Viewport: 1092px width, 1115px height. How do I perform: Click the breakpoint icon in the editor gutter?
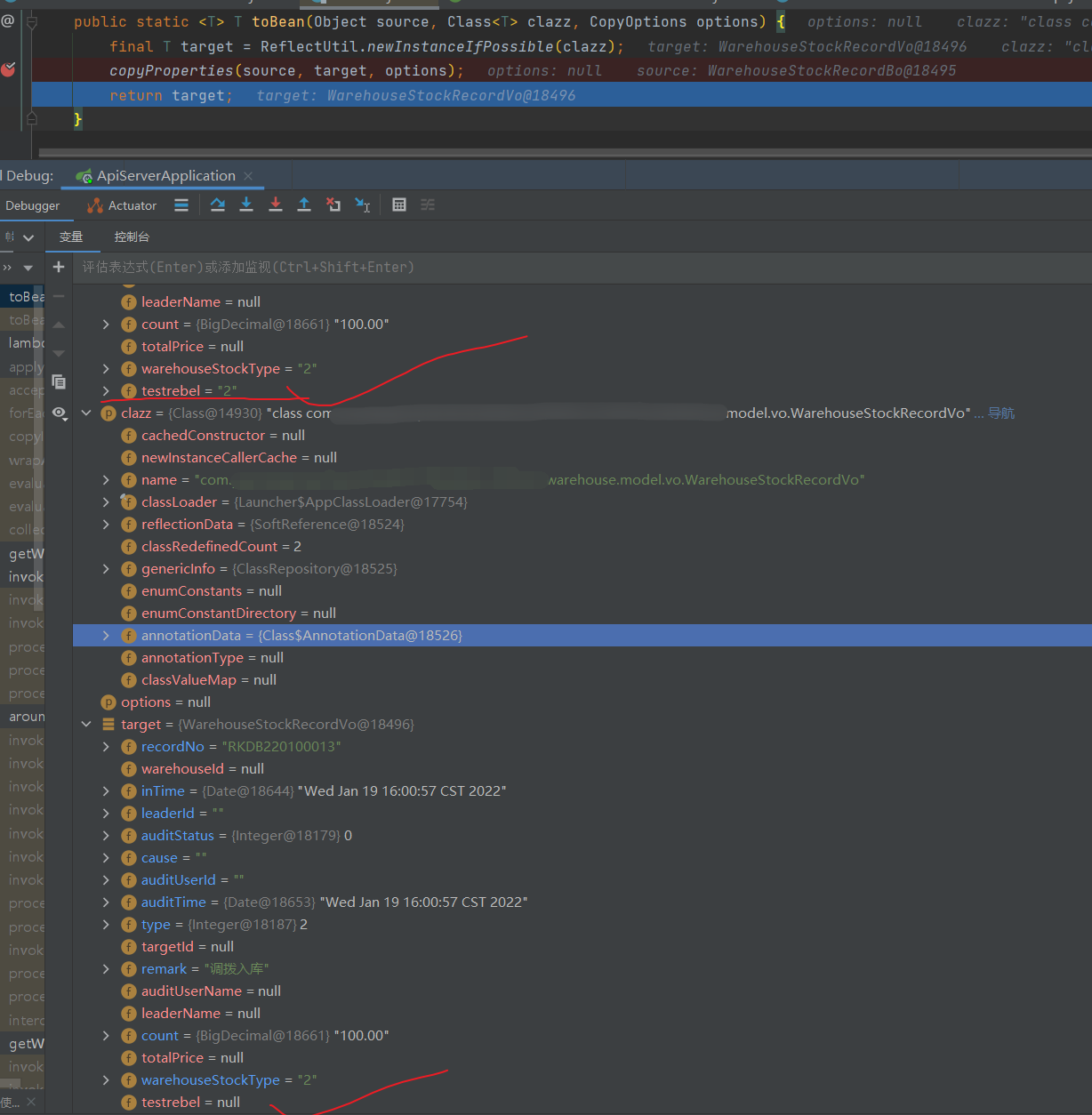(x=8, y=69)
